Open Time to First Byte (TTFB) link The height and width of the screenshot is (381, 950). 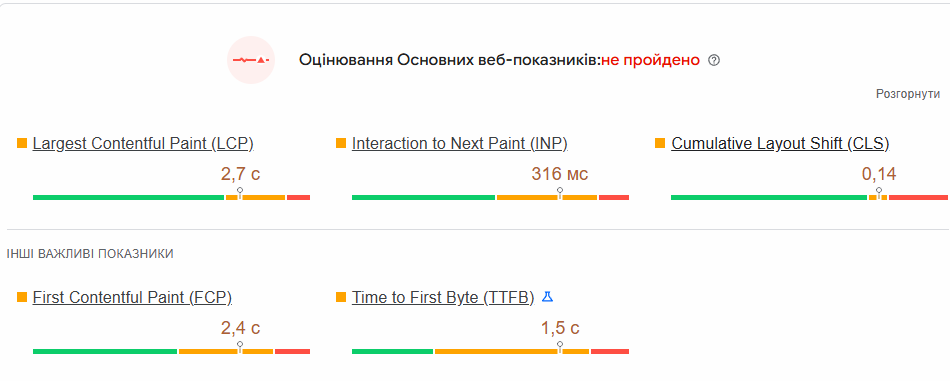(443, 297)
